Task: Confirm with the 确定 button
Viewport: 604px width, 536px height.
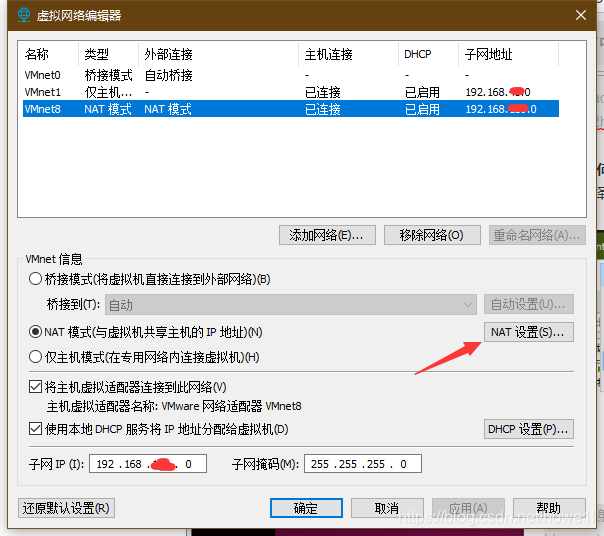Action: (306, 508)
